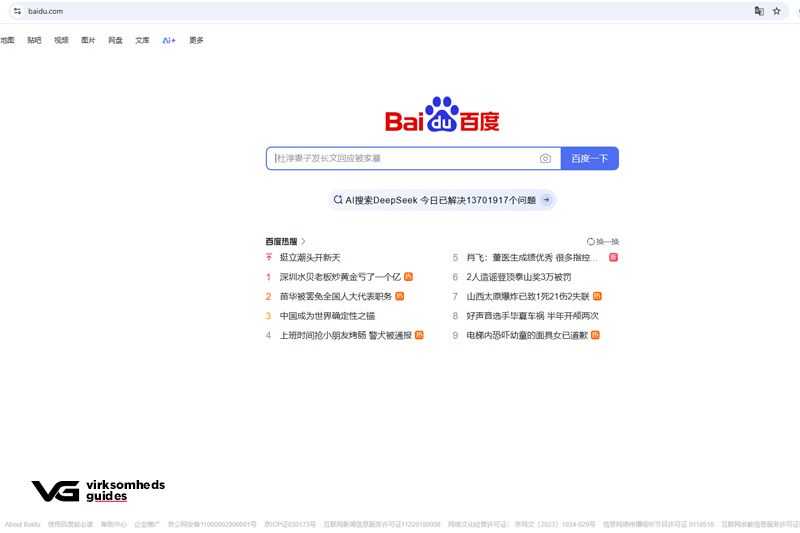
Task: Click 热 badge after 深圳水贝老板炒黄金亏了一个亿
Action: [408, 276]
